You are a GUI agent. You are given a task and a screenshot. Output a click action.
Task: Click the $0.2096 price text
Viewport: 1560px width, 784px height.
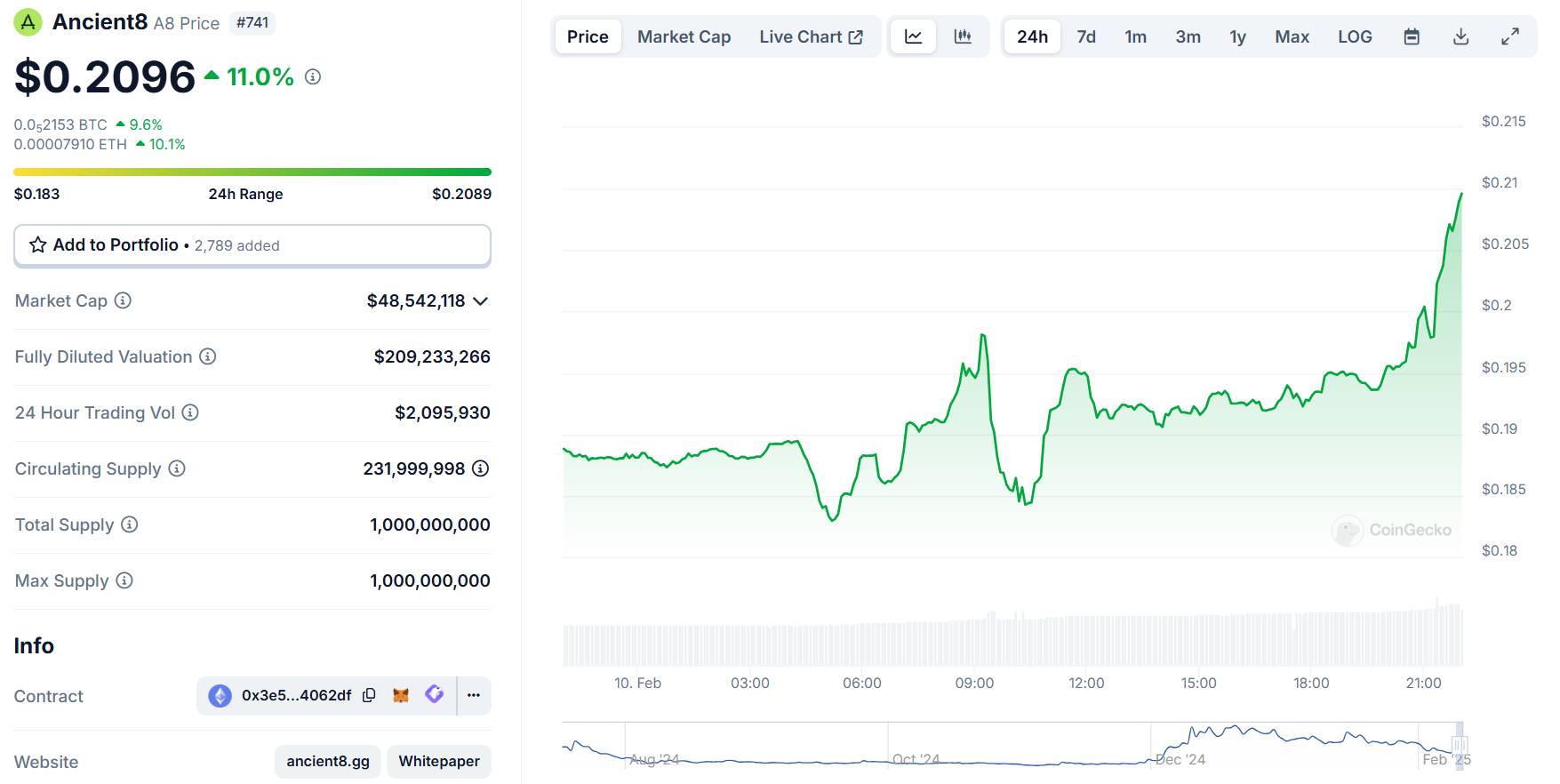tap(105, 76)
